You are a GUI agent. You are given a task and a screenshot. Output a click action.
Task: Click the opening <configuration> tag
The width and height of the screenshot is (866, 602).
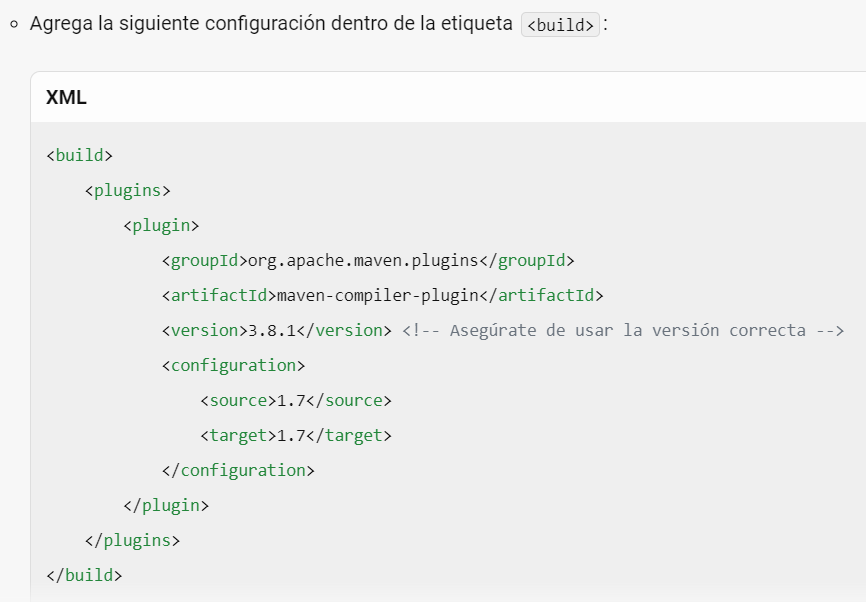click(x=233, y=365)
